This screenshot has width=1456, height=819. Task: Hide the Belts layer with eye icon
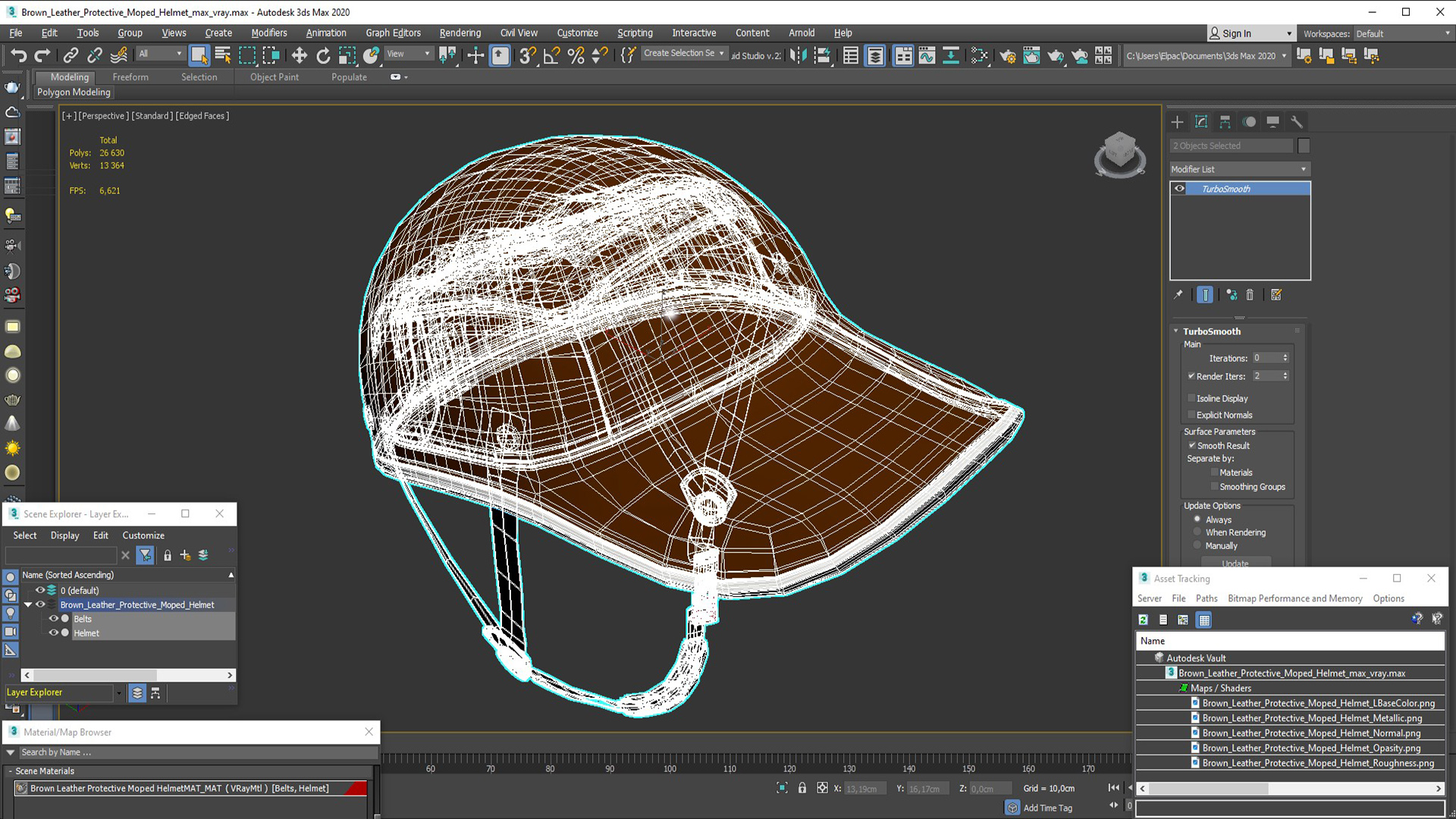click(53, 619)
